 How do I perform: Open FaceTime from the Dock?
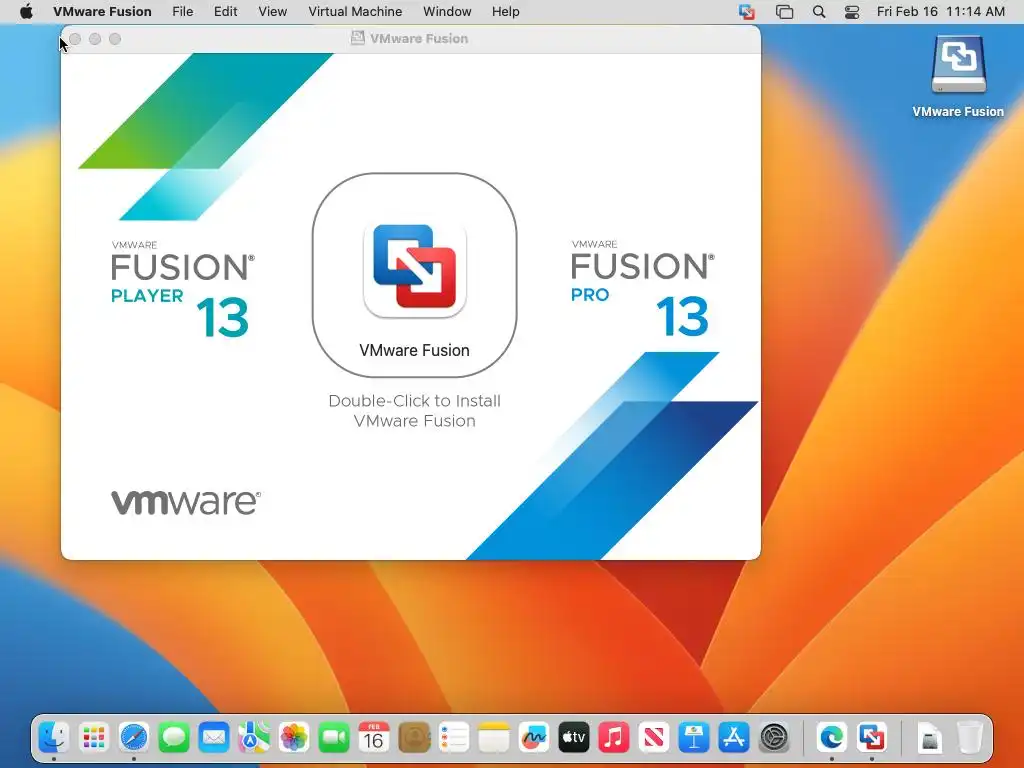(334, 738)
